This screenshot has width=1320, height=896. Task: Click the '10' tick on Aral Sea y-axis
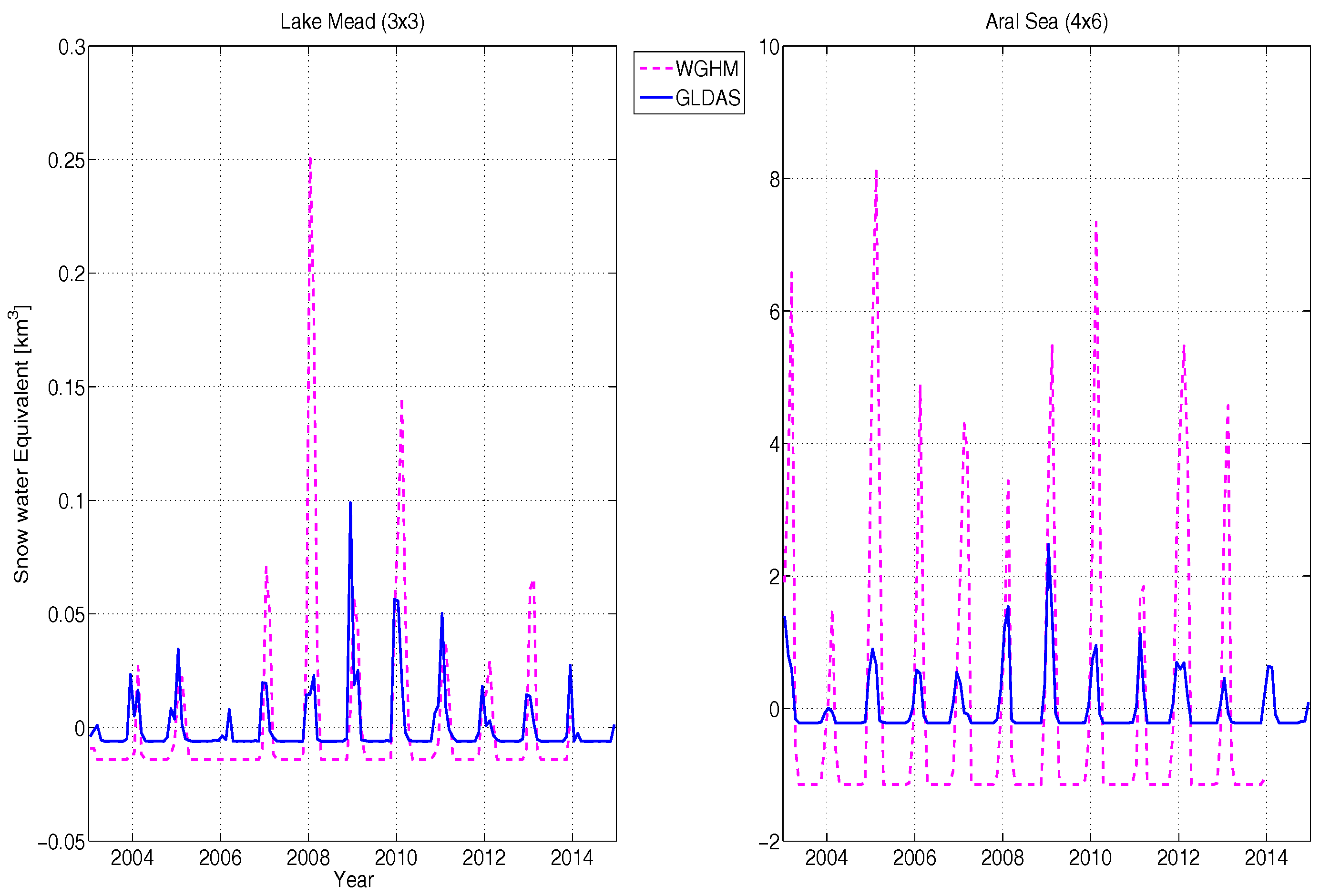click(x=769, y=47)
